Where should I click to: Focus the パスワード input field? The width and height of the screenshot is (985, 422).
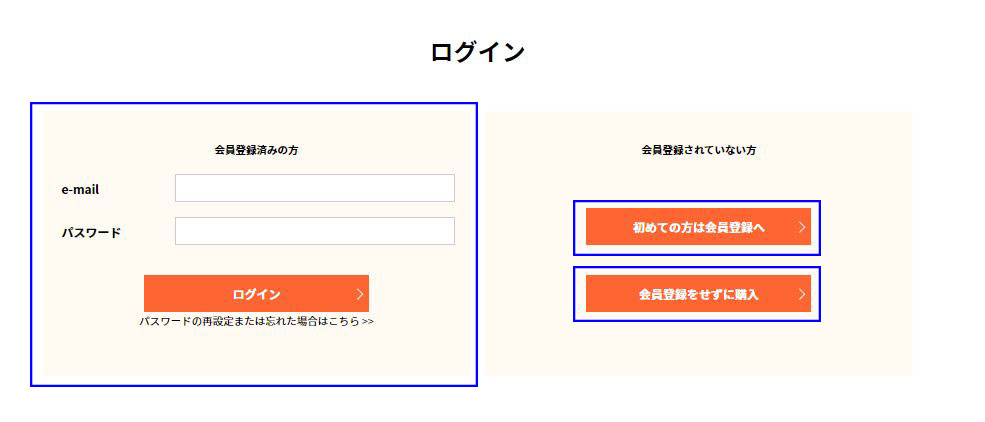tap(315, 230)
